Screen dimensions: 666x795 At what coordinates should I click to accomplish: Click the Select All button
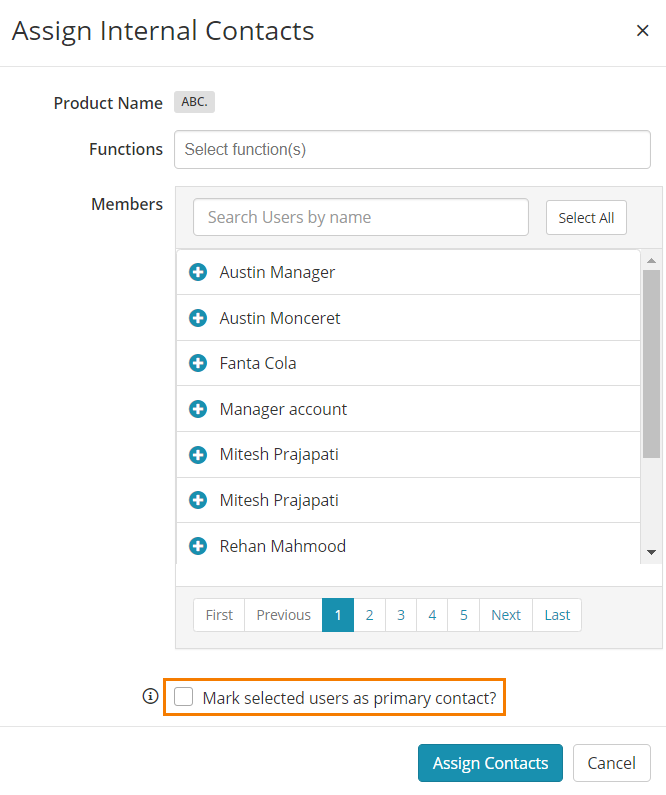tap(586, 218)
